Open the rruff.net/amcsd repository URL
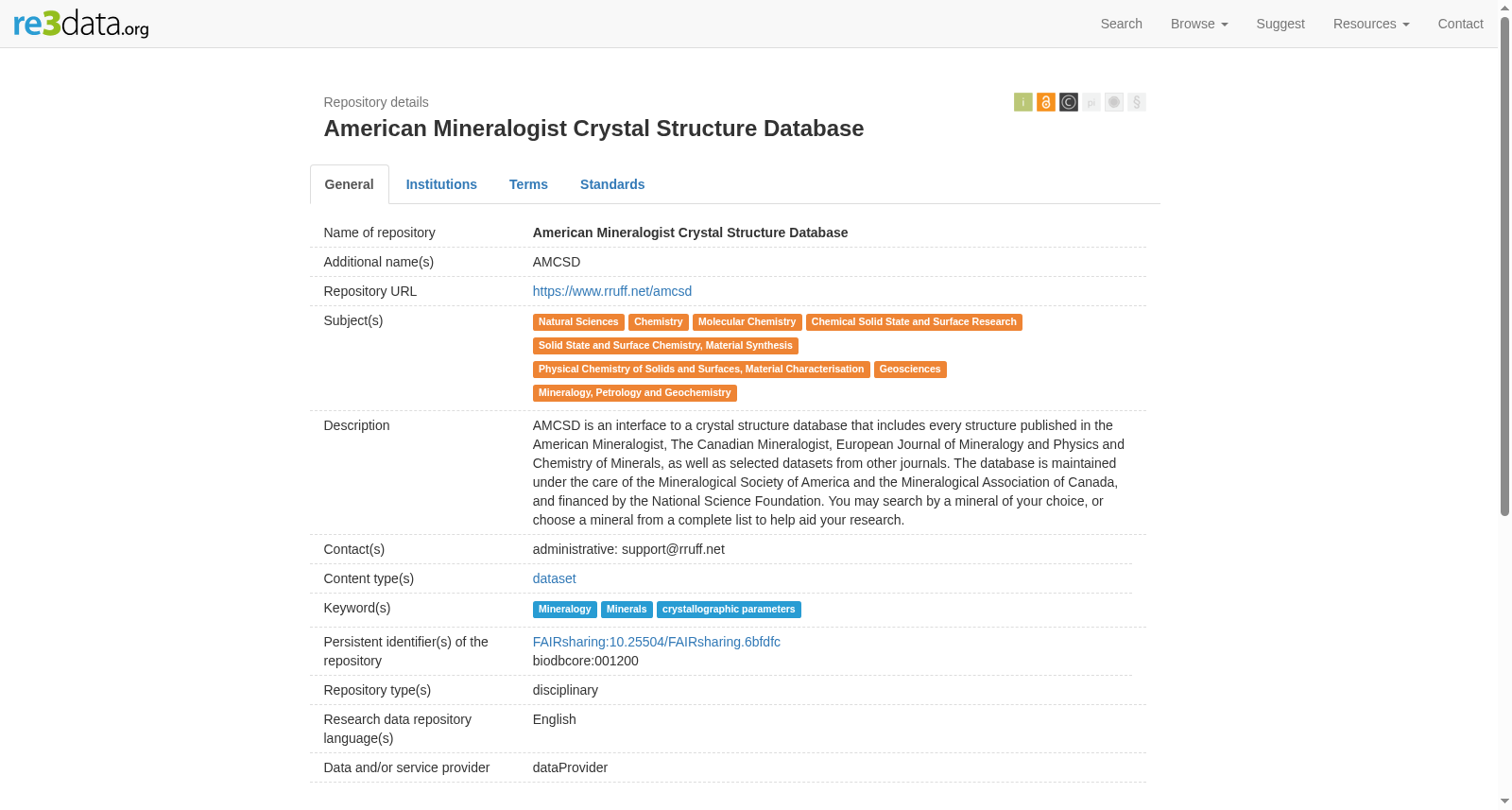The image size is (1512, 810). (611, 291)
